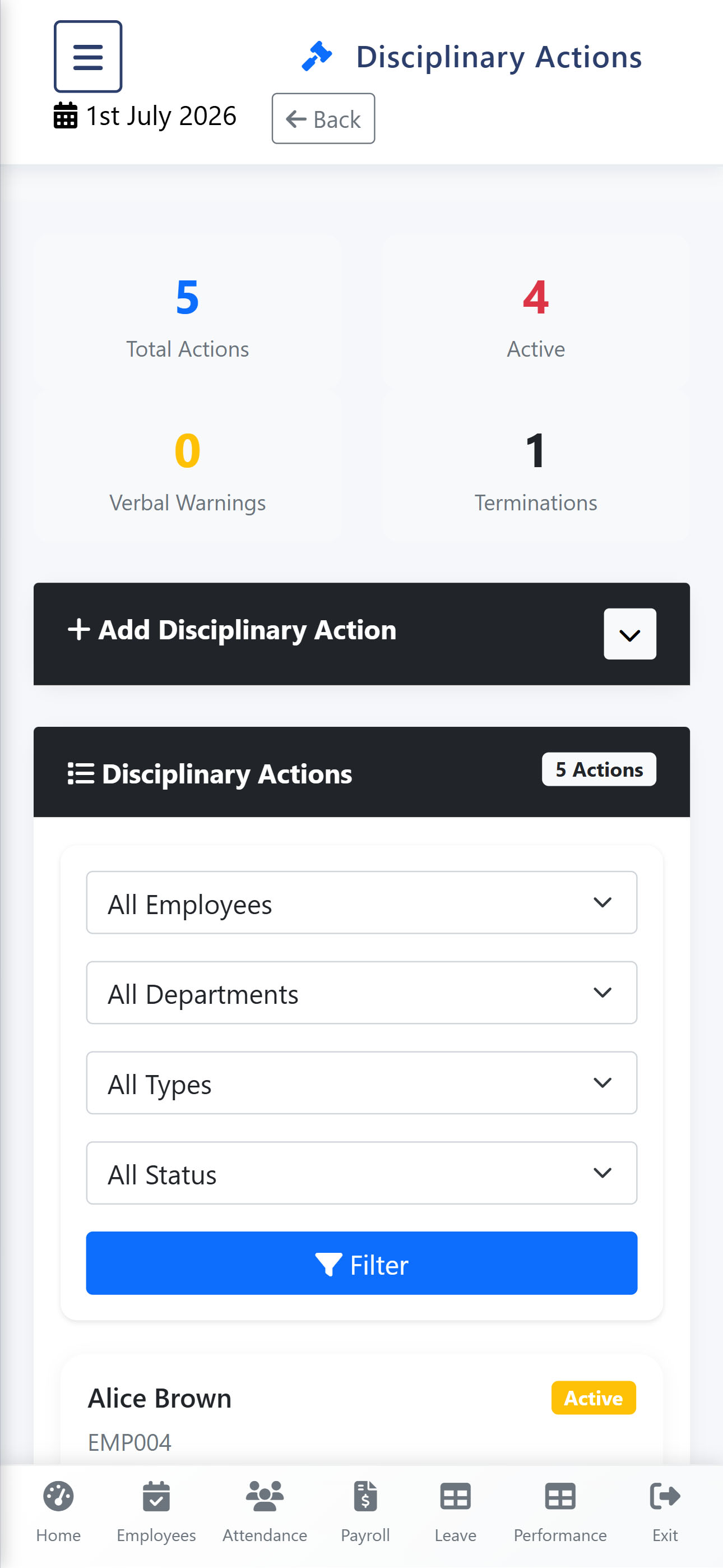Click the gavel icon by the title
723x1568 pixels.
tap(317, 57)
